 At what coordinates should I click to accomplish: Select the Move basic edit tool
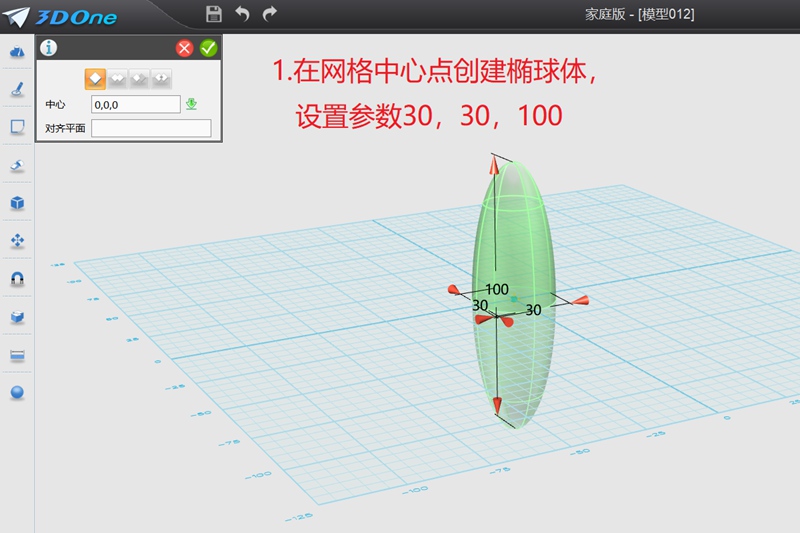coord(17,241)
